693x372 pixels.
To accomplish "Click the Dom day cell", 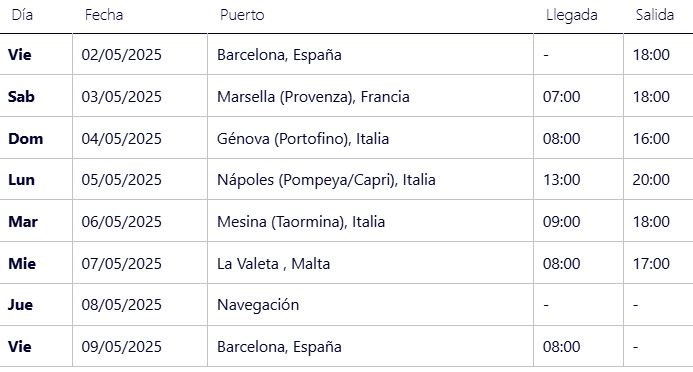I will (x=26, y=139).
